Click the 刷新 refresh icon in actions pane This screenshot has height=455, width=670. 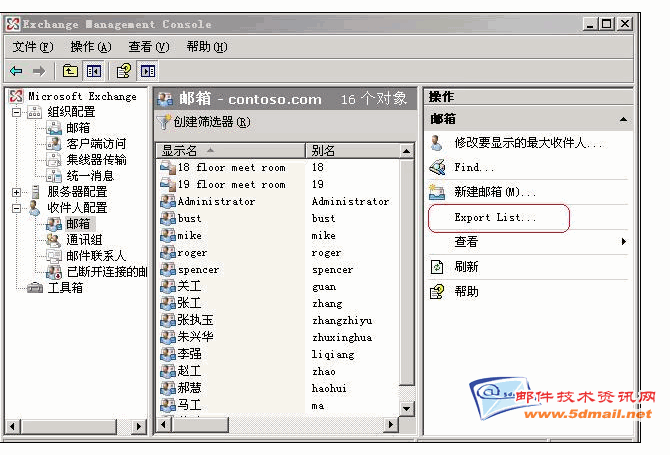(x=436, y=267)
